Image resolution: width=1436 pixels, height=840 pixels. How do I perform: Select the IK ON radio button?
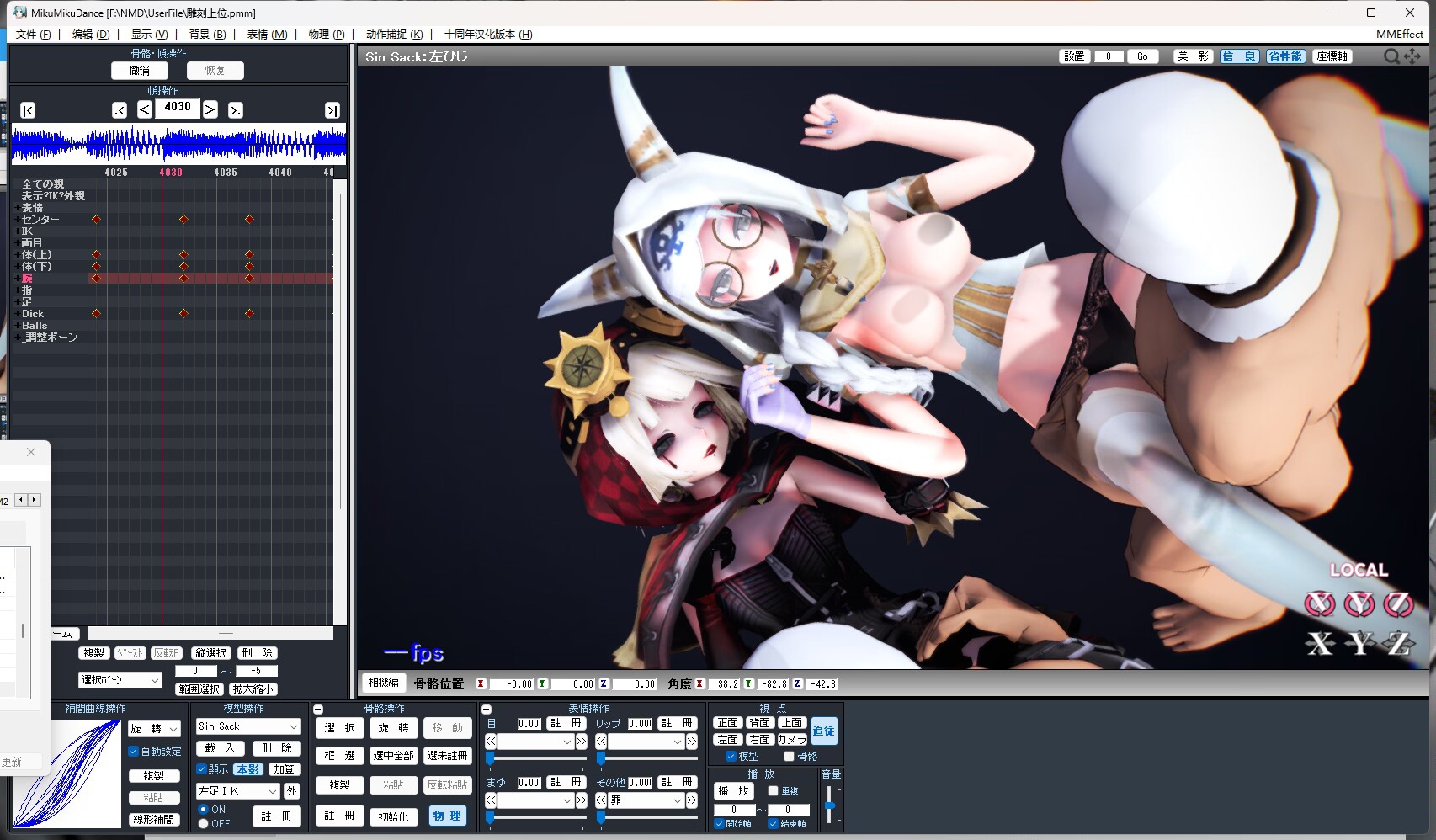203,810
